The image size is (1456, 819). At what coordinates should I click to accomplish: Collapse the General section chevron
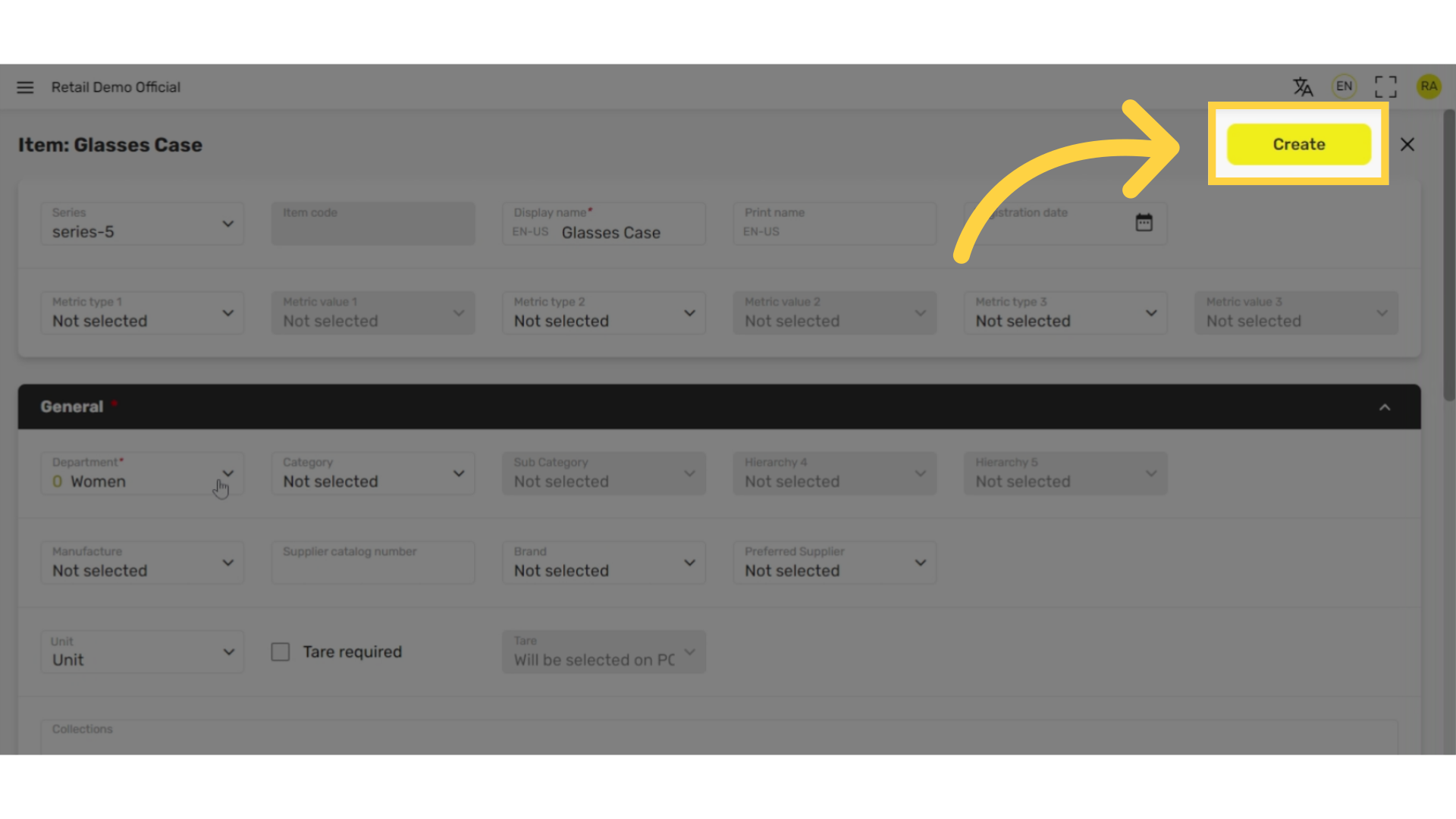point(1385,407)
